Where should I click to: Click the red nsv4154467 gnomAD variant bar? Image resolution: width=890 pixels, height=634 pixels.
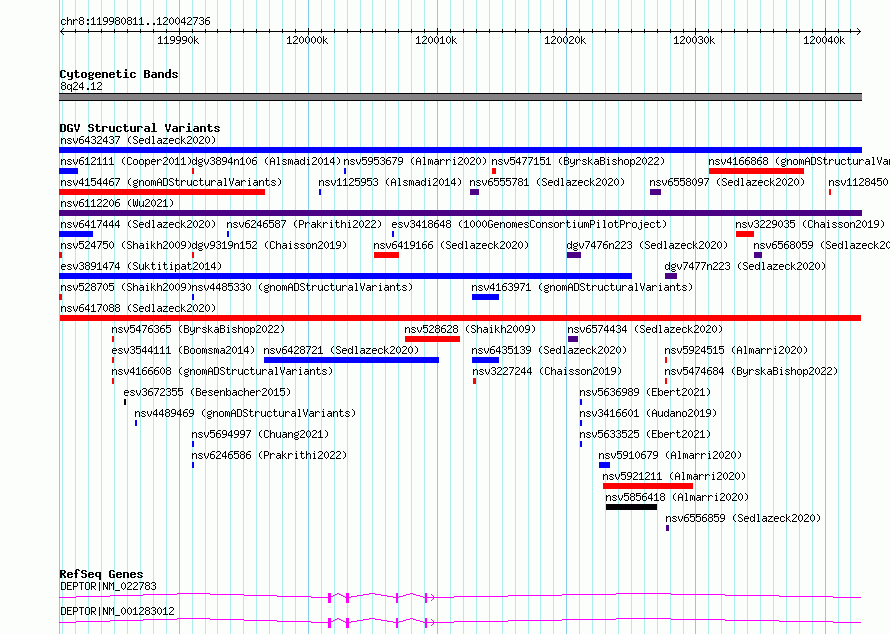[162, 192]
